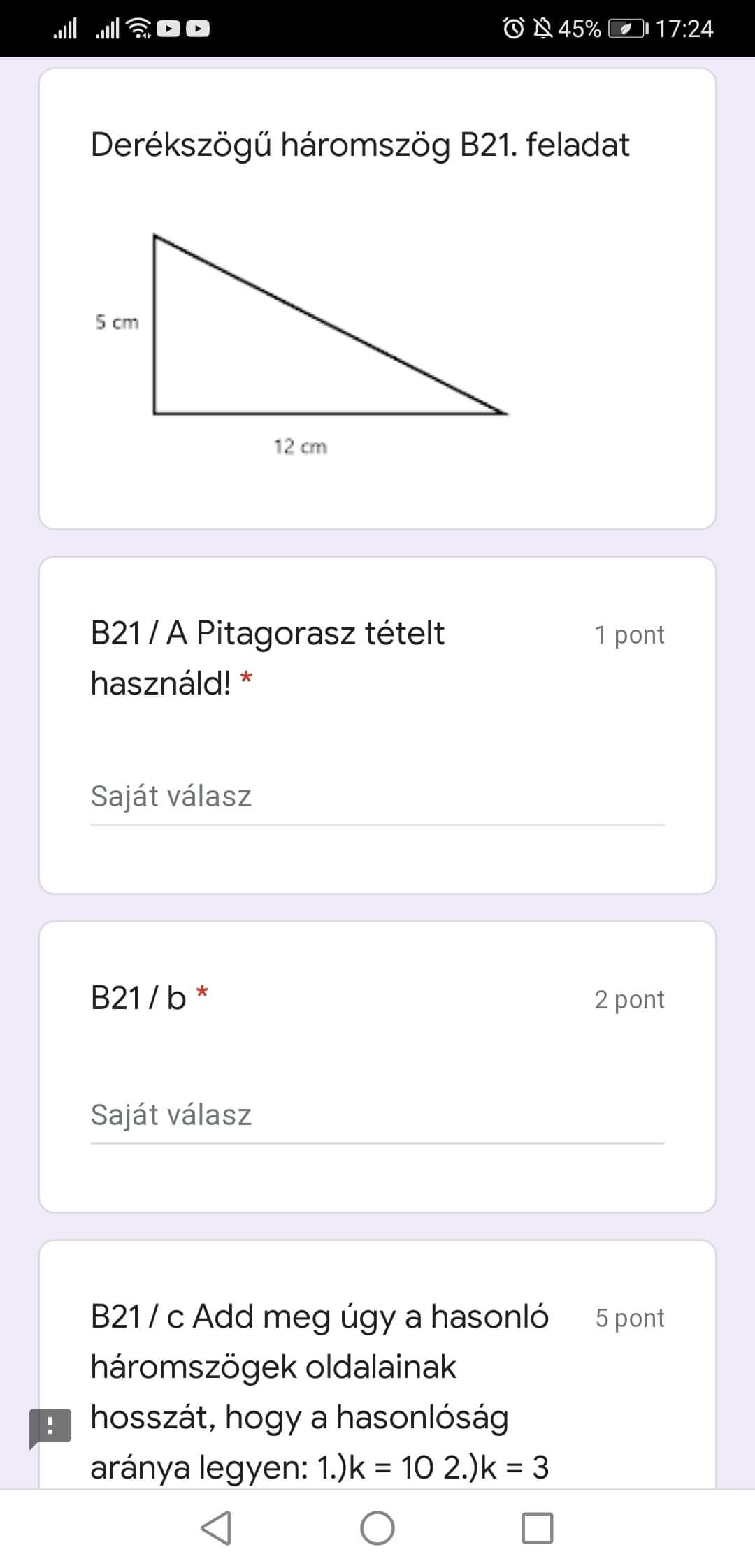The image size is (755, 1568).
Task: Tap the alarm clock status icon
Action: pos(514,29)
